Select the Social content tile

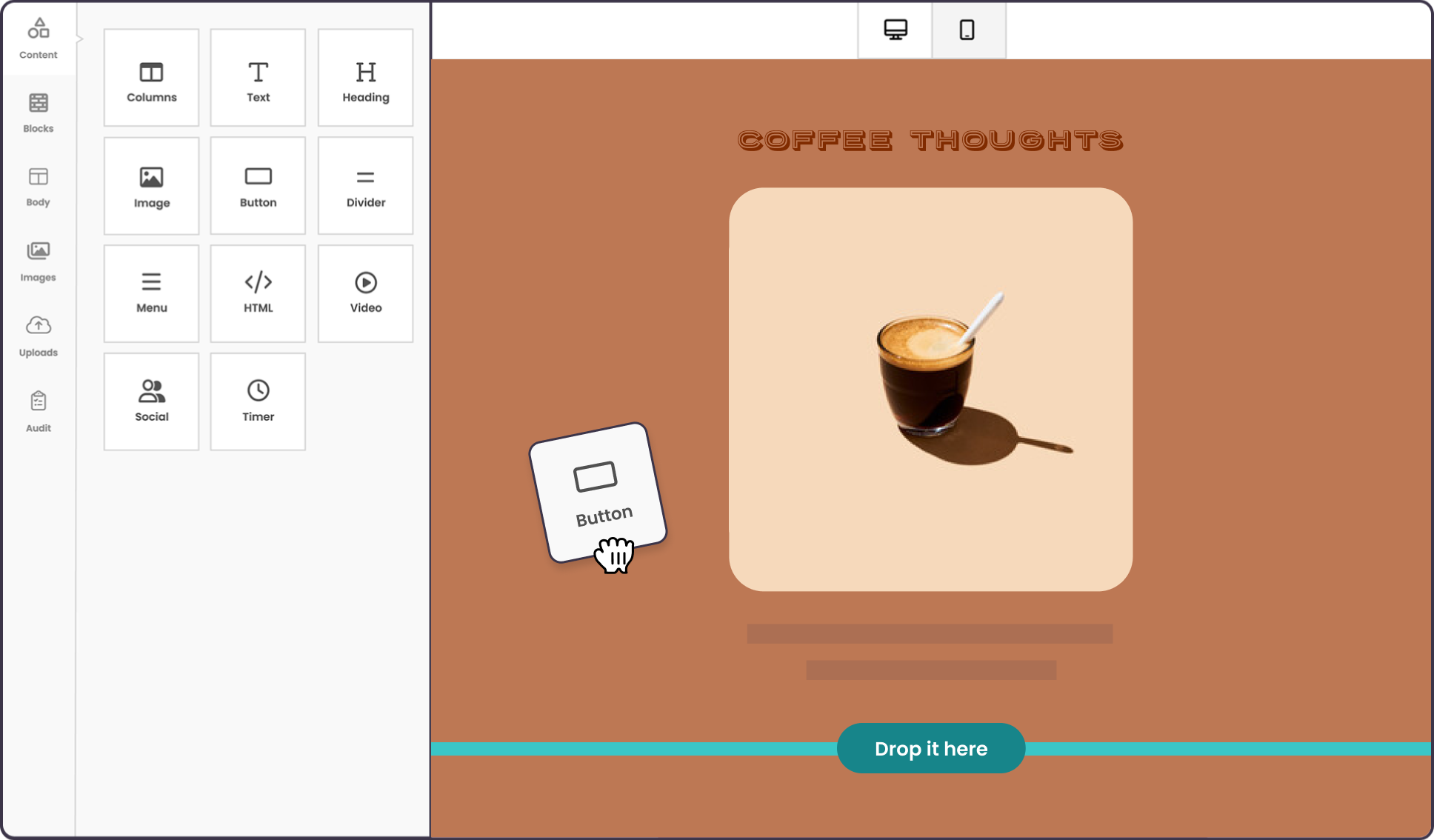tap(152, 402)
